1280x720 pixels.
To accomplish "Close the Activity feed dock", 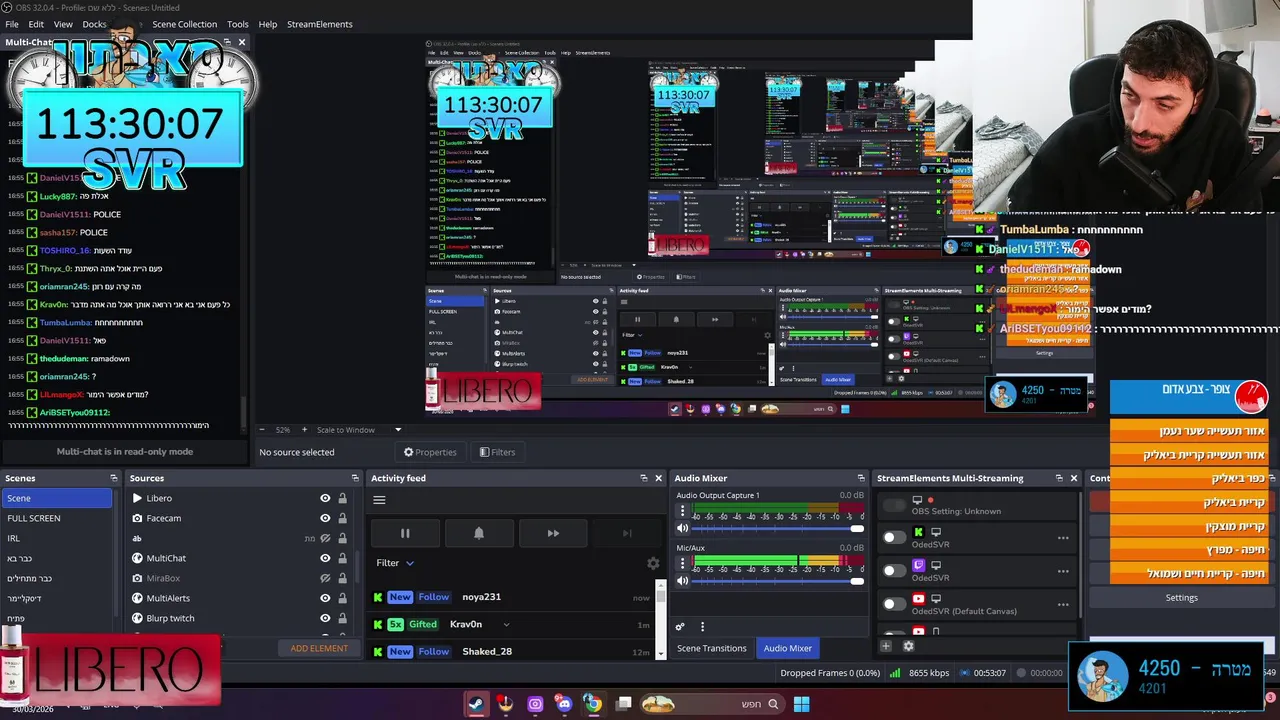I will coord(658,478).
